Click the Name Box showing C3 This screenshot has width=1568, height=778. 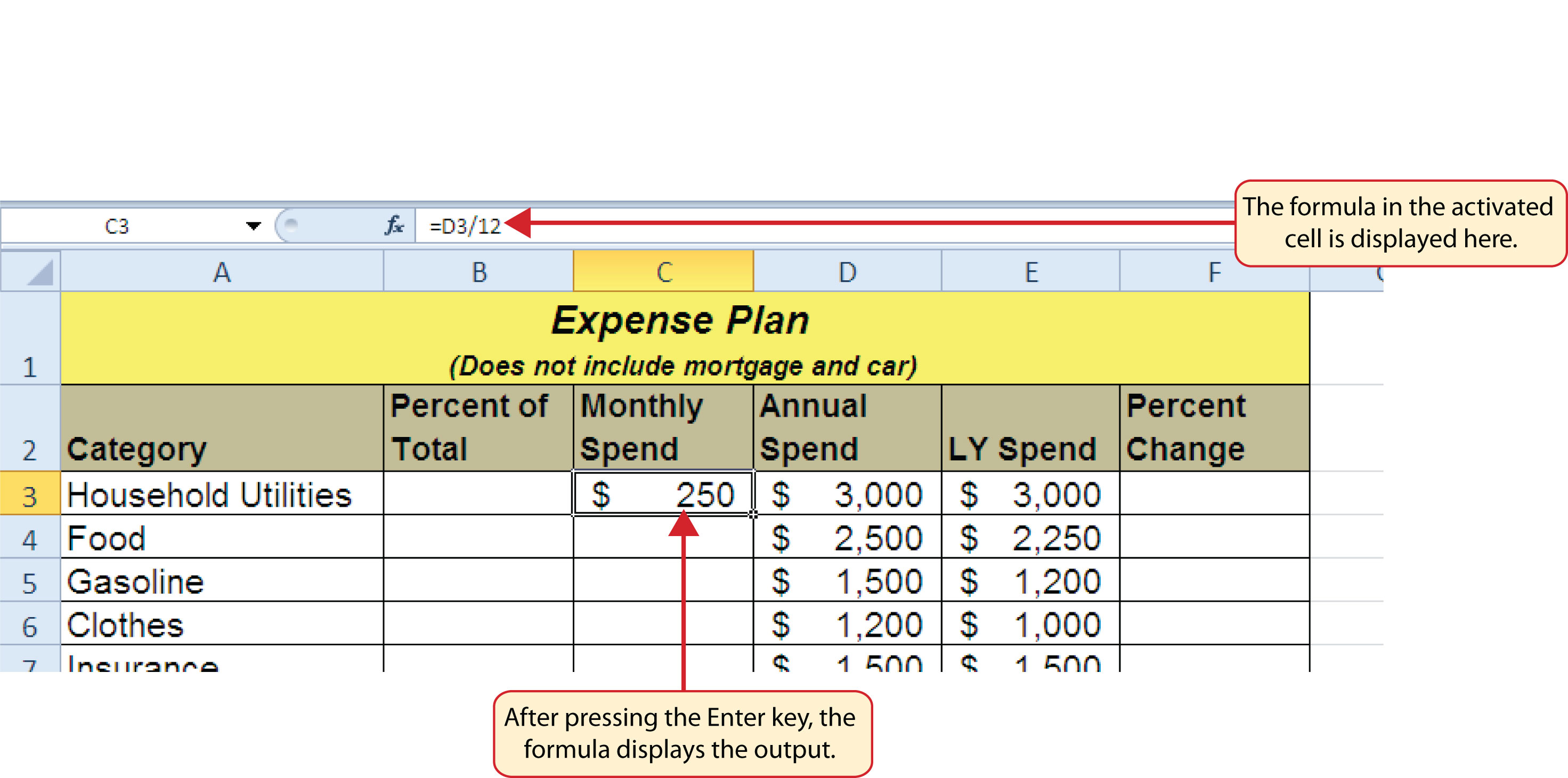tap(117, 226)
